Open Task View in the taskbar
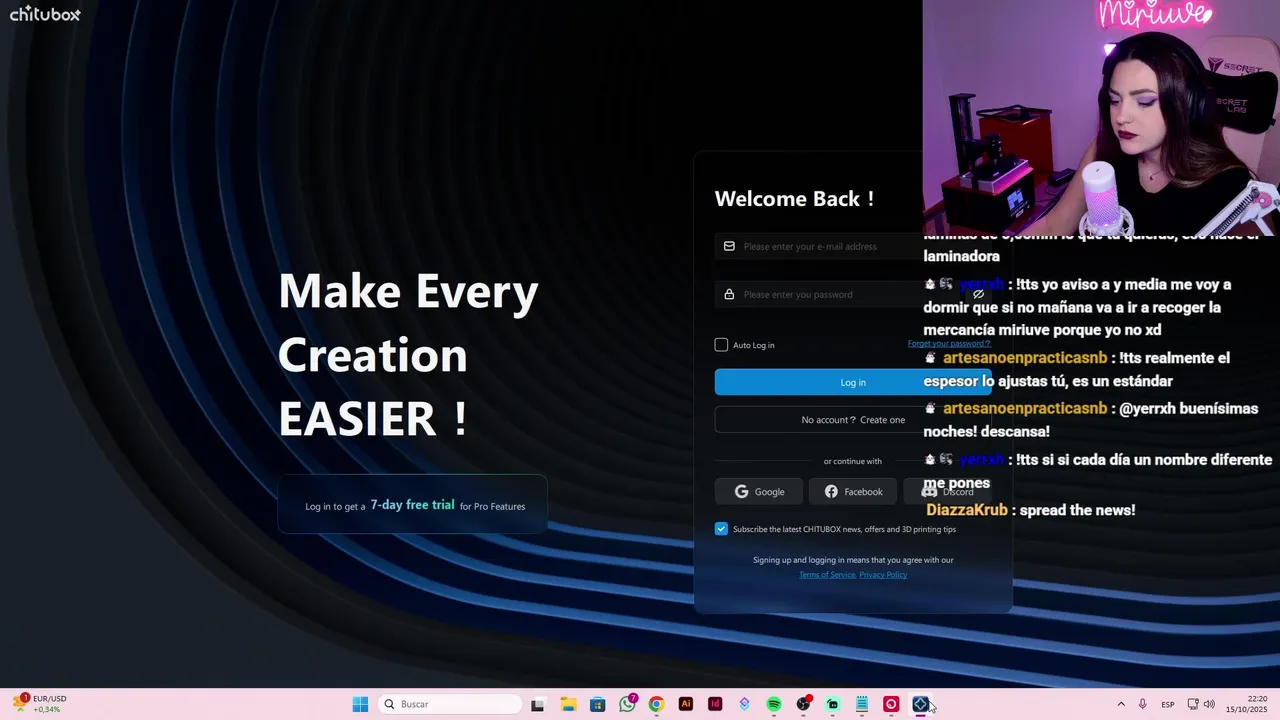The image size is (1280, 720). tap(538, 704)
